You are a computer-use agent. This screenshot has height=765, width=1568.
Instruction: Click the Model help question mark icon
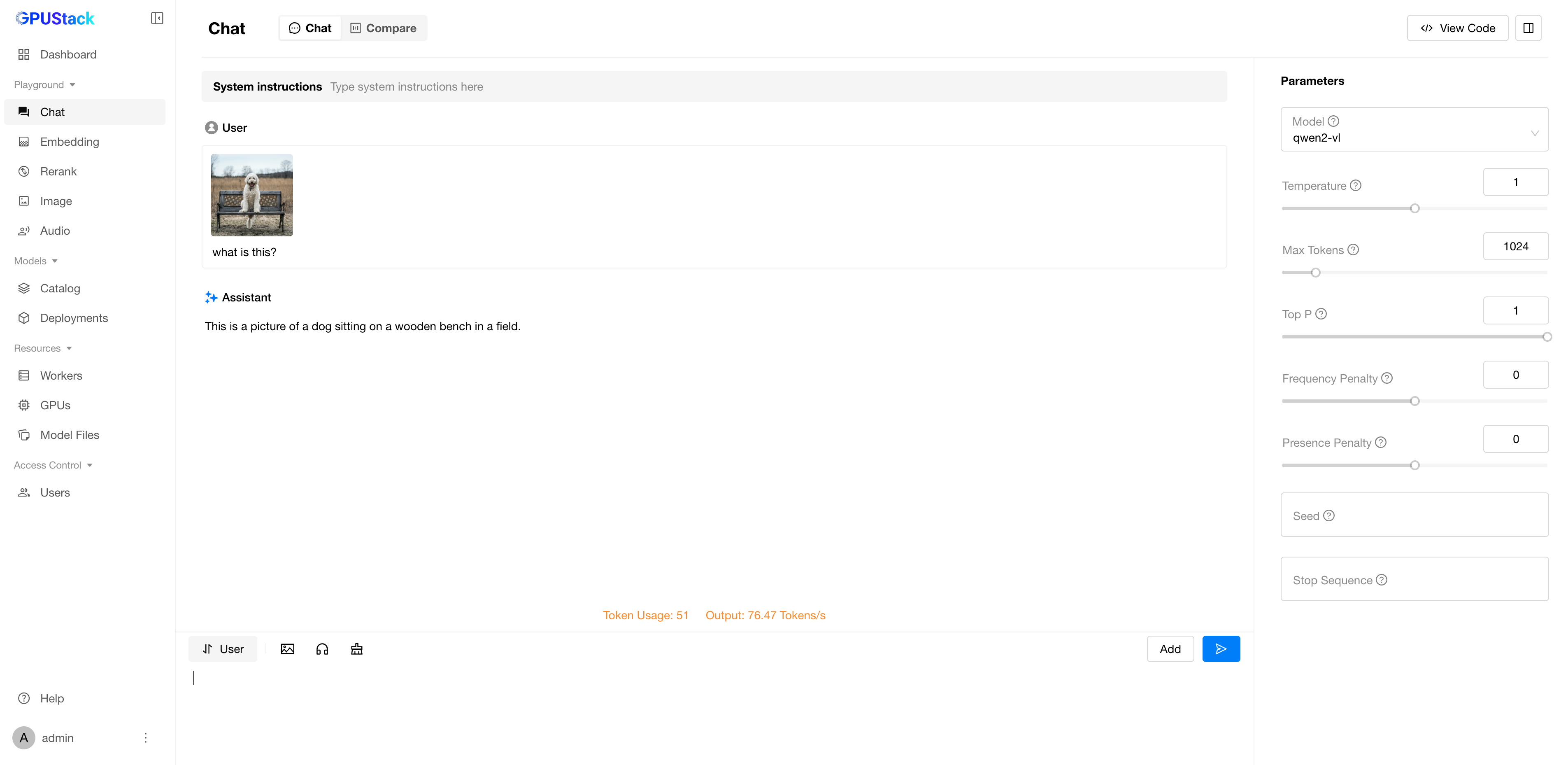[1333, 121]
